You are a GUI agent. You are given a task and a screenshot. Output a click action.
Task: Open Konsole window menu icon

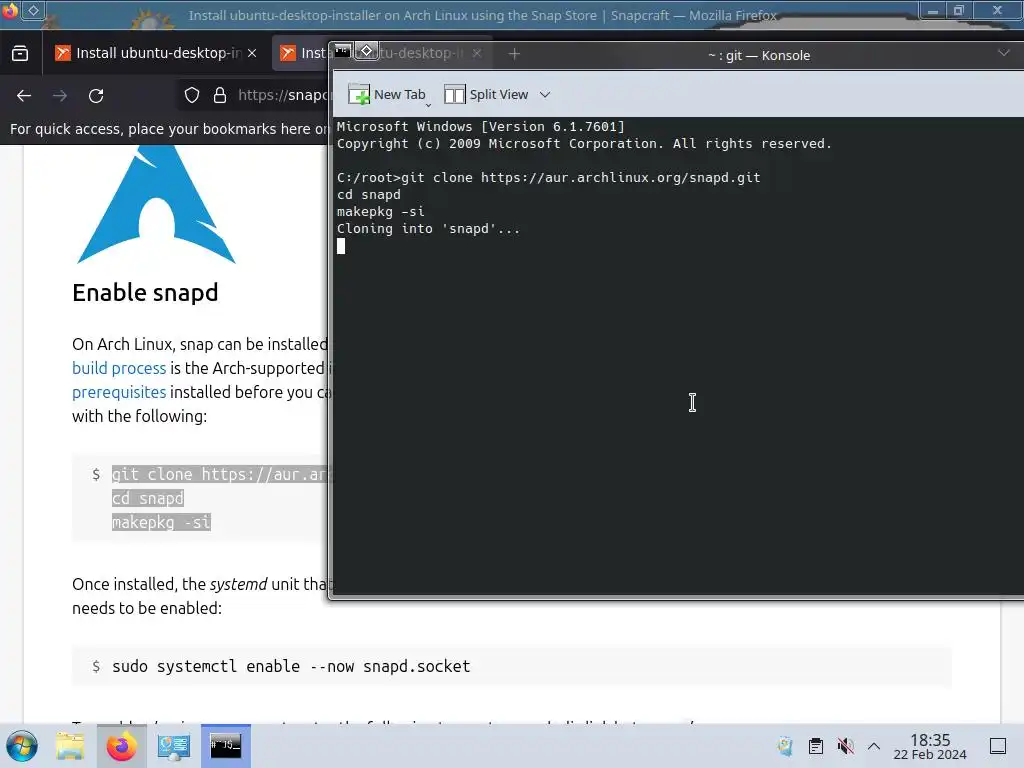[x=342, y=51]
